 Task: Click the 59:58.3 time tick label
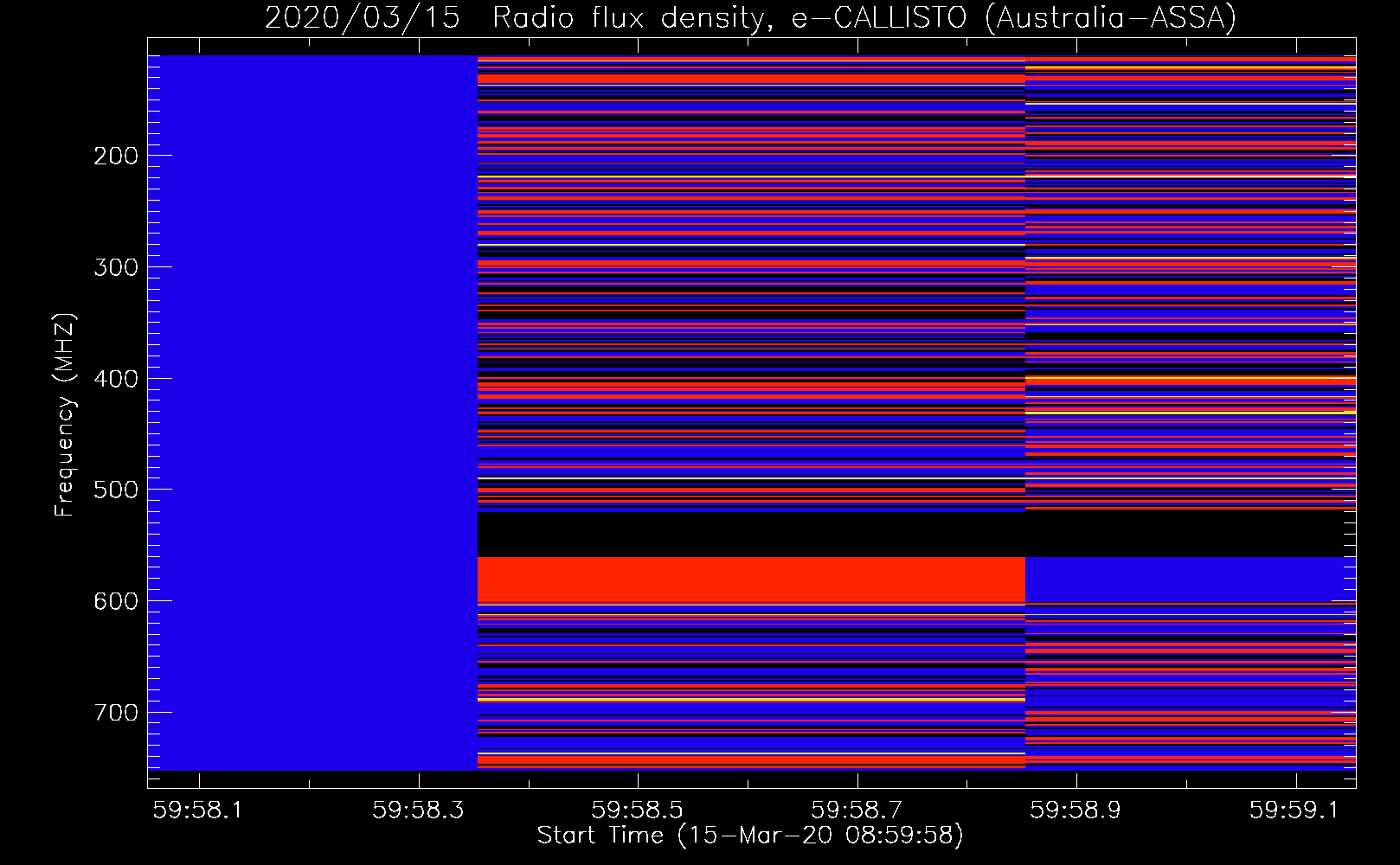pyautogui.click(x=418, y=810)
